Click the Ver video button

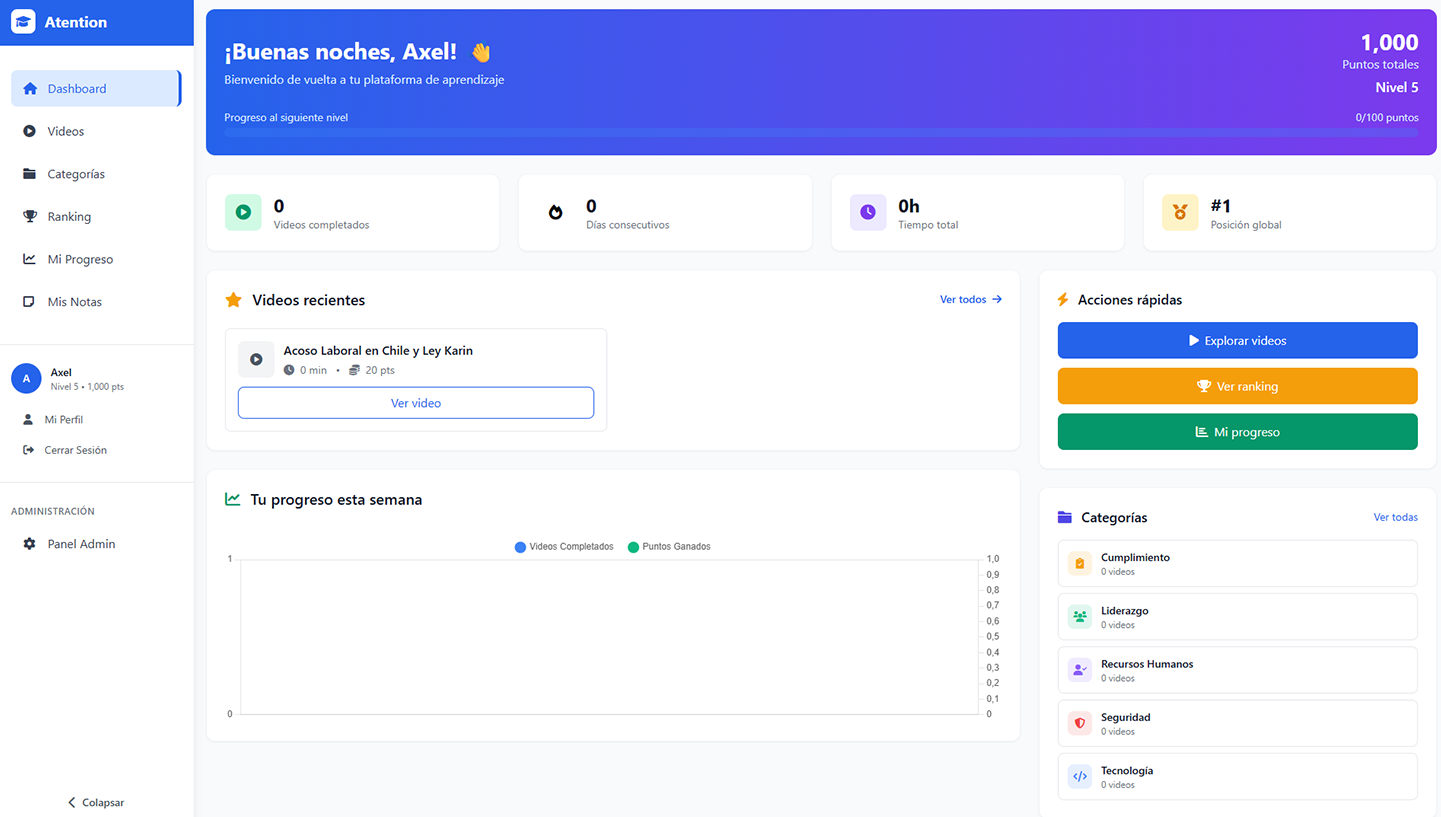point(415,402)
